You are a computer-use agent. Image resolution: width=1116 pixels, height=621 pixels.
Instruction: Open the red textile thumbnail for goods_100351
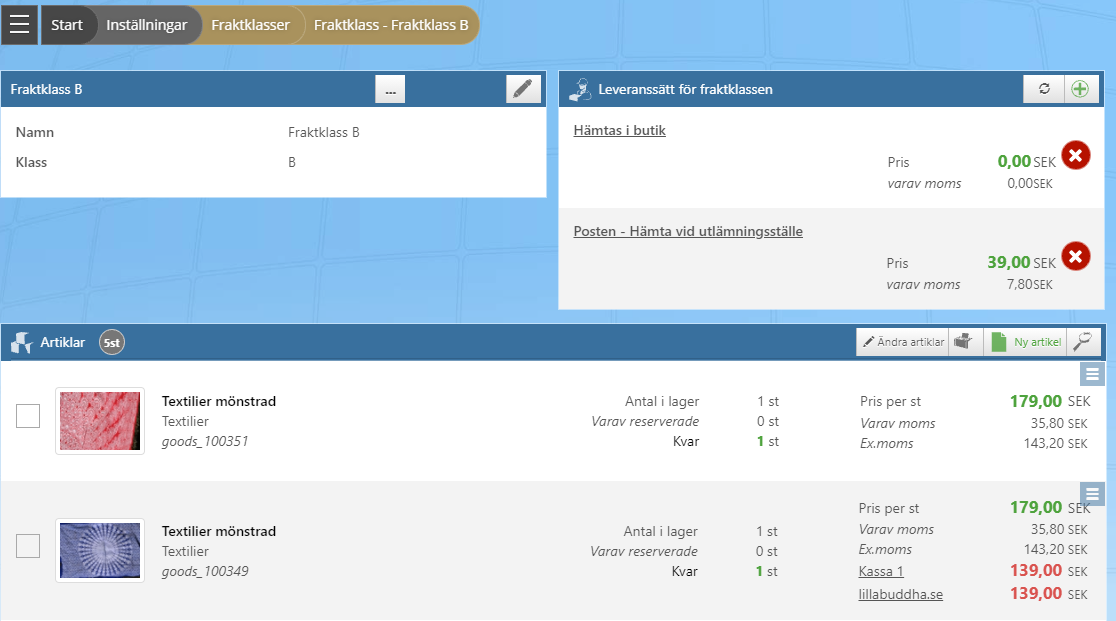click(x=100, y=421)
